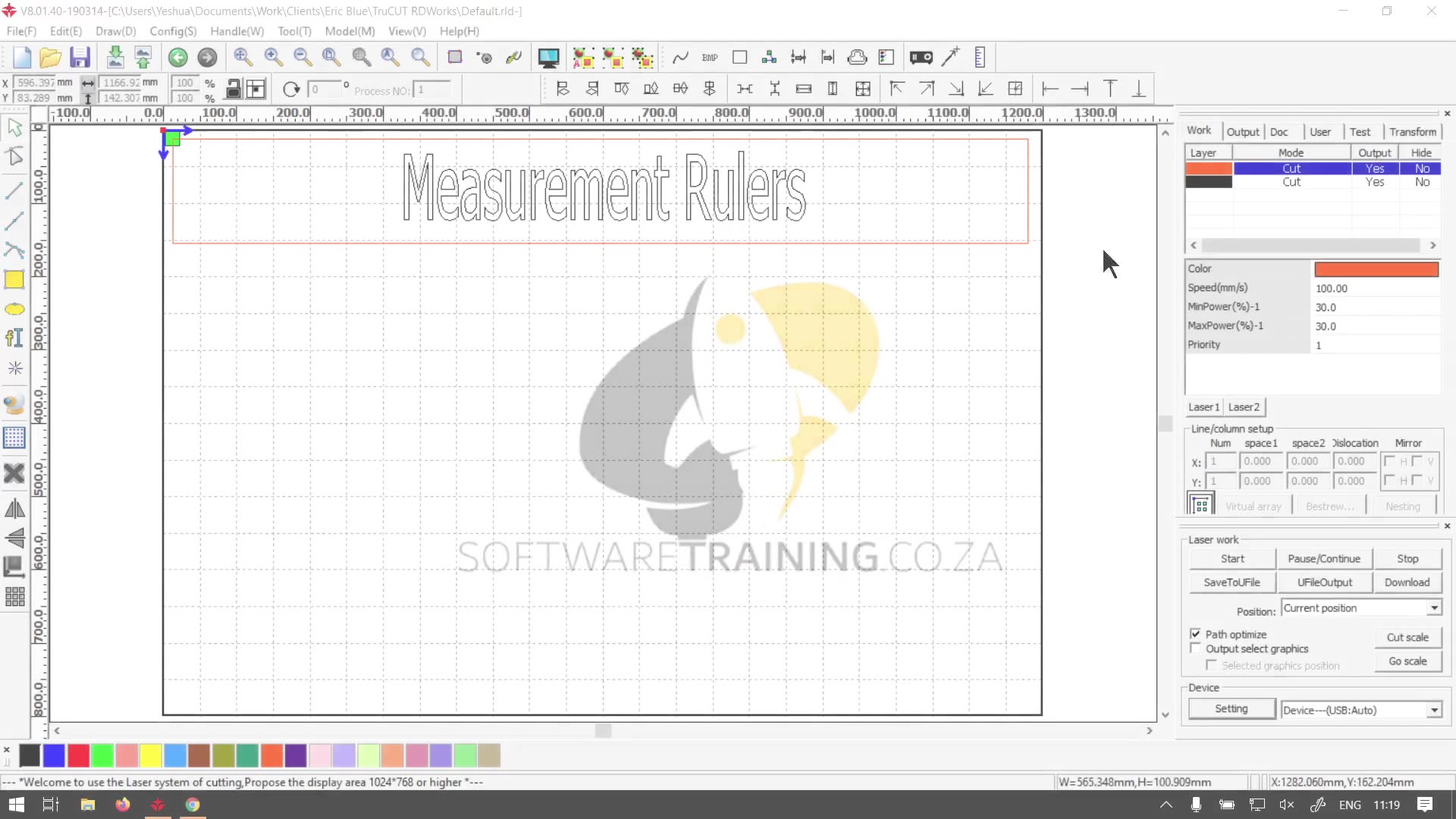Click the BMP image handling icon
The image size is (1456, 819).
(x=710, y=58)
